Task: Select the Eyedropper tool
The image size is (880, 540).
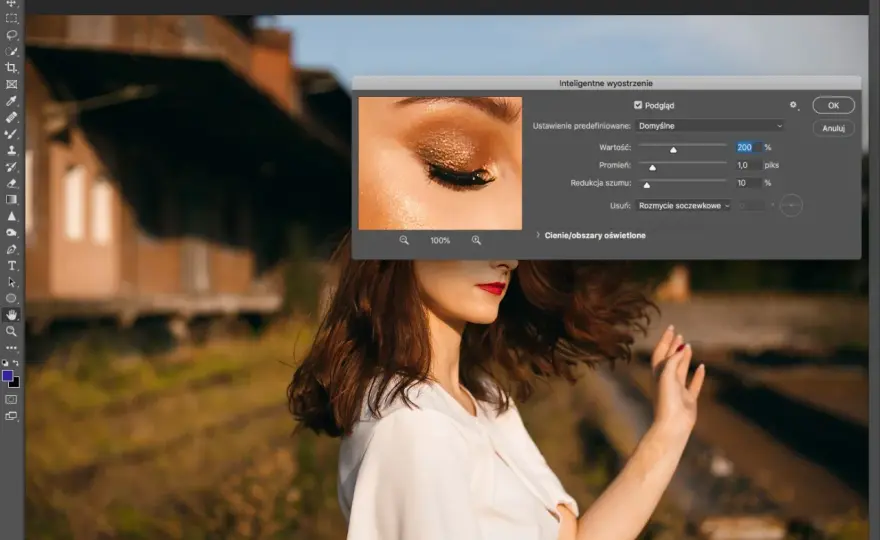Action: [x=11, y=101]
